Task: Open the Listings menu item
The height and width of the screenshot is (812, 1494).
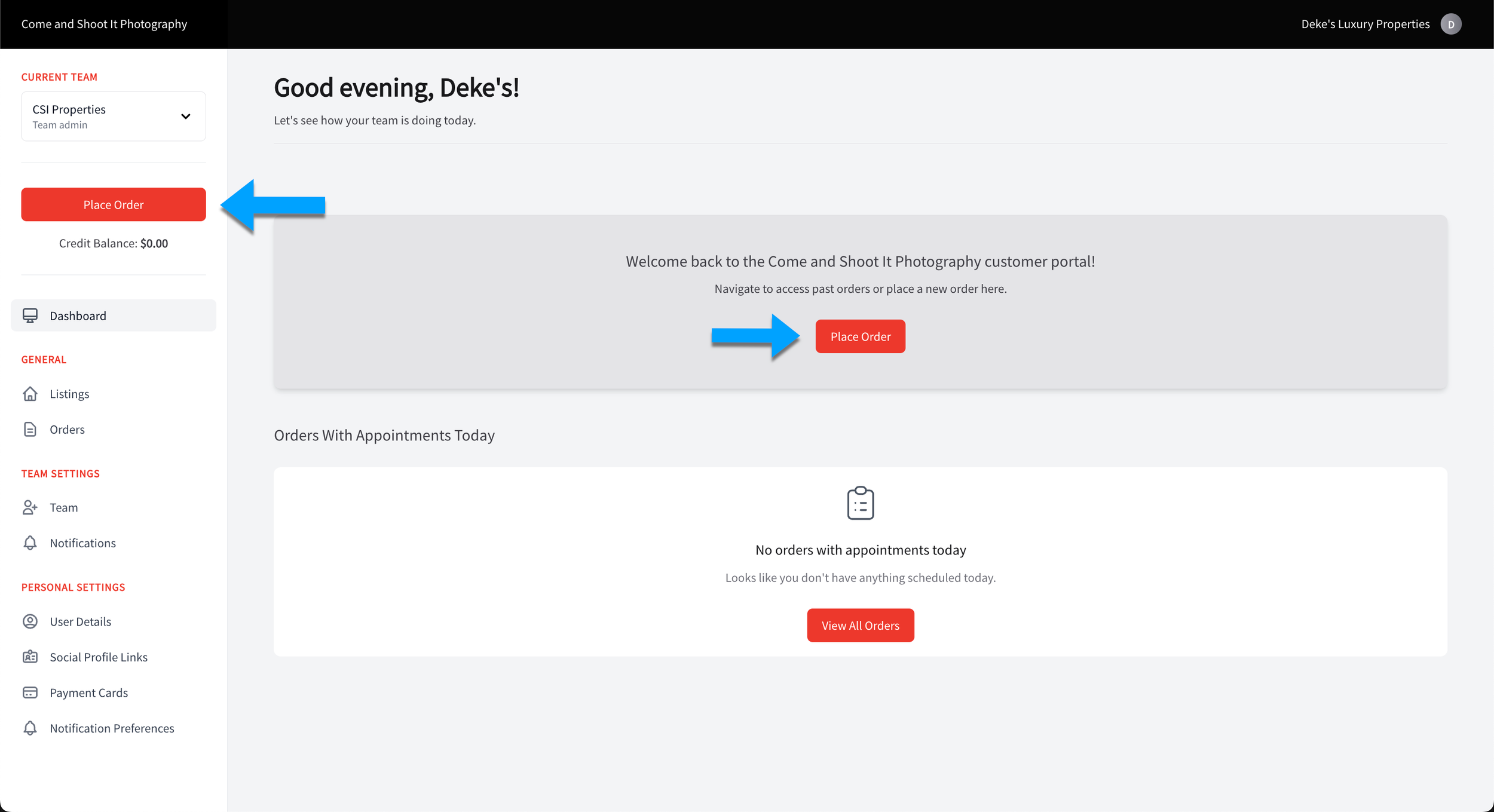Action: (69, 394)
